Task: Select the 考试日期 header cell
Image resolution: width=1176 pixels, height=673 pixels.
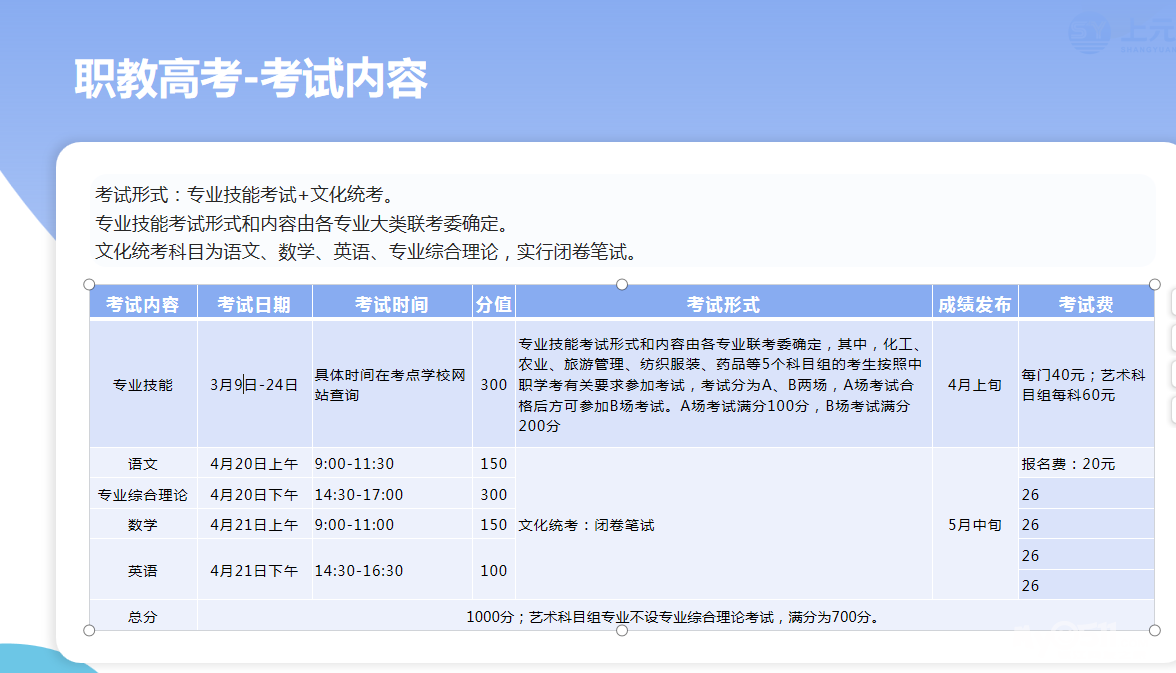Action: pos(254,304)
